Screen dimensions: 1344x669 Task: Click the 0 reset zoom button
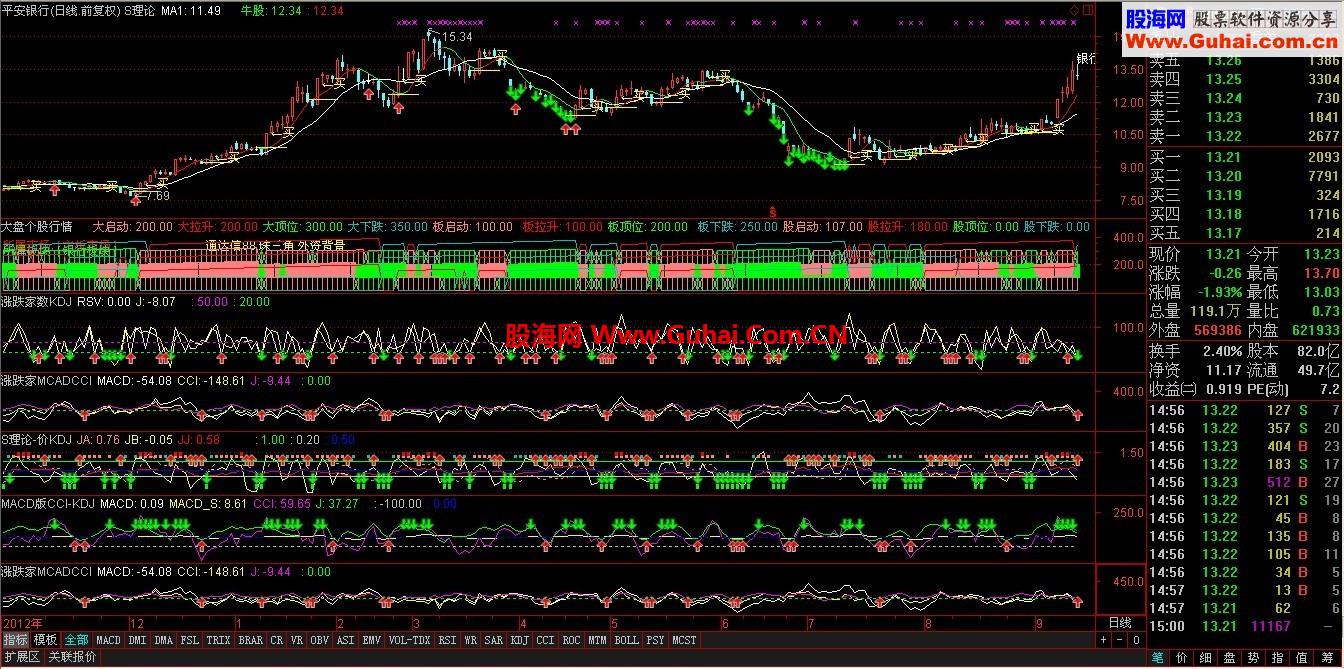click(1137, 640)
